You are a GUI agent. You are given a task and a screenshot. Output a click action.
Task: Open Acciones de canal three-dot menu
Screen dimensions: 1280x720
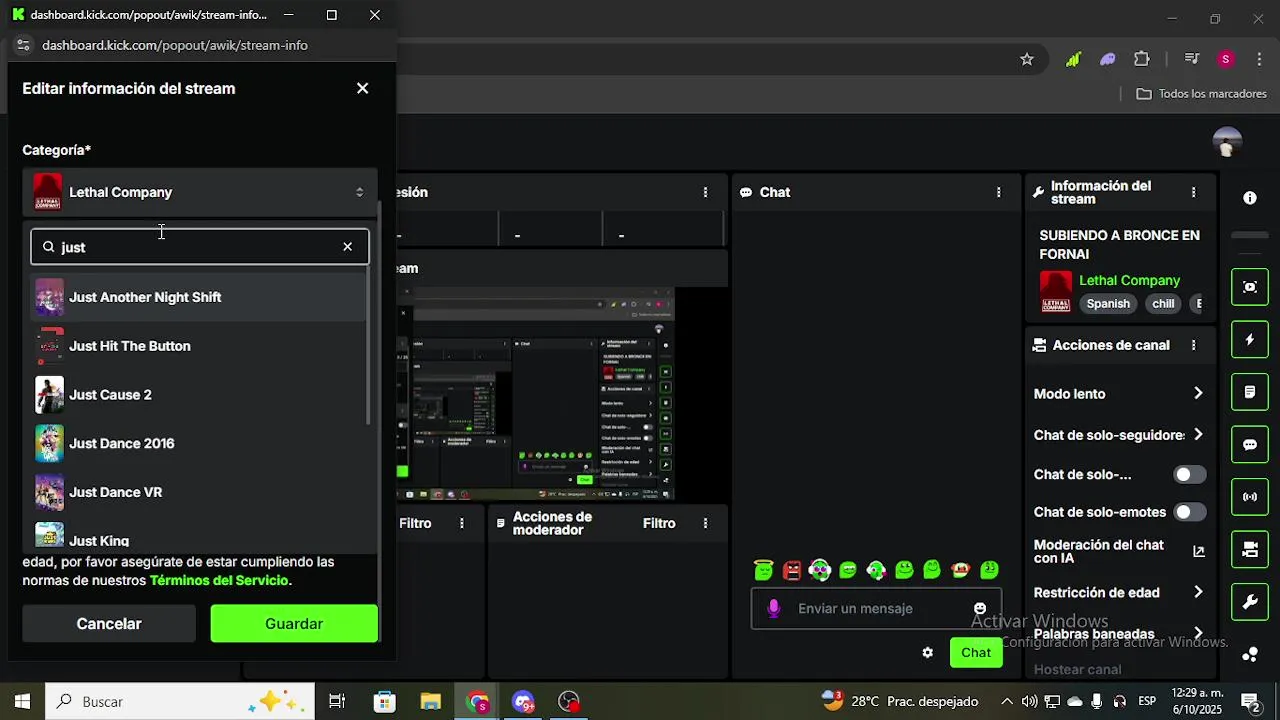tap(1193, 345)
